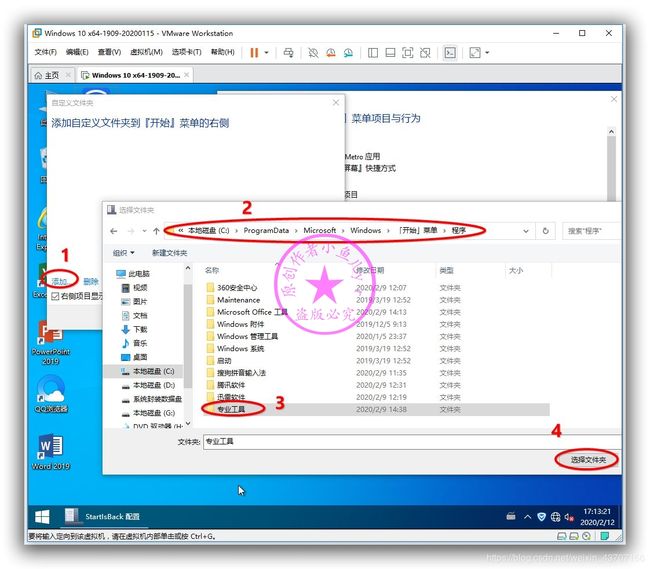
Task: Click Windows in the address path
Action: point(365,230)
